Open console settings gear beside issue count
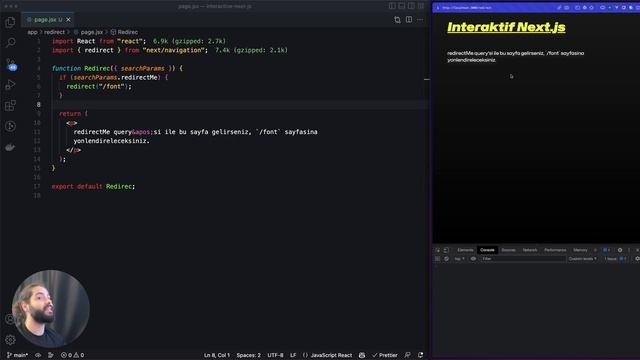The width and height of the screenshot is (640, 360). [x=637, y=259]
